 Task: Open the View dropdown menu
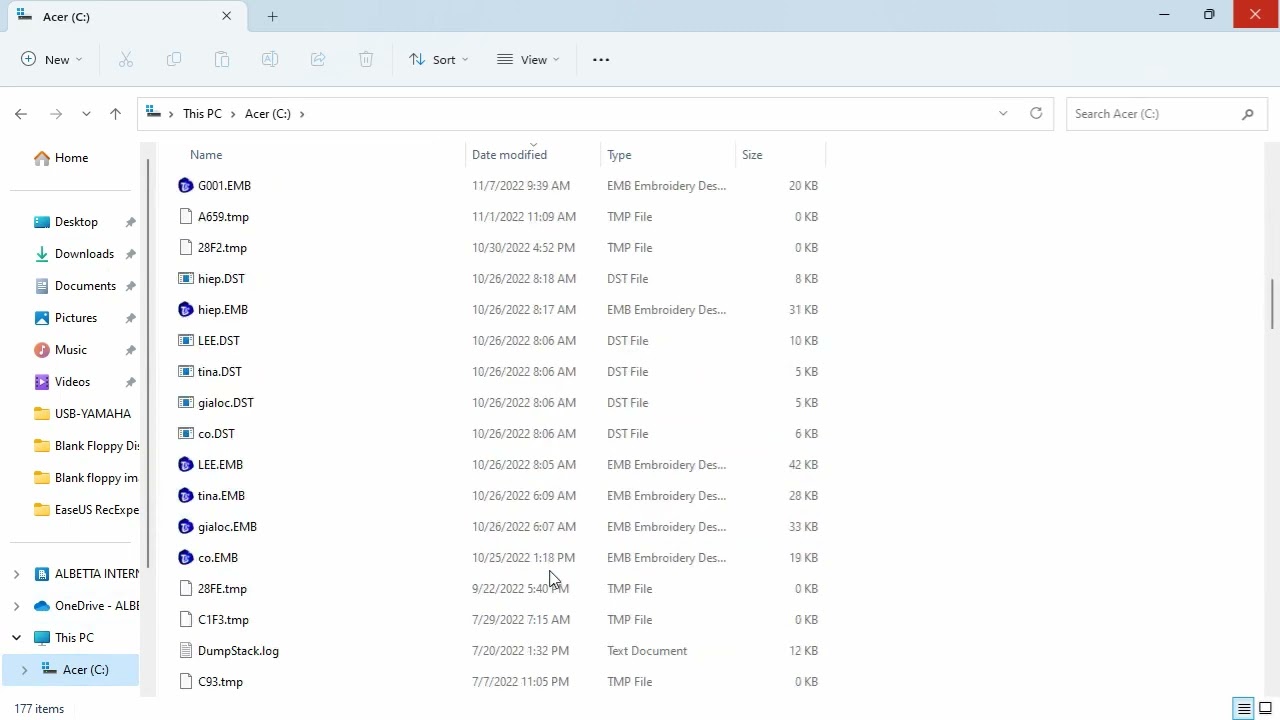(528, 60)
